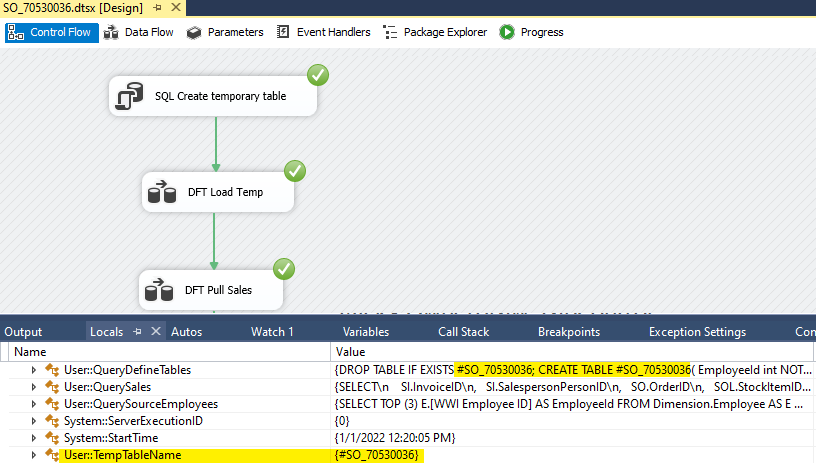Close the Locals panel
816x463 pixels.
(156, 331)
